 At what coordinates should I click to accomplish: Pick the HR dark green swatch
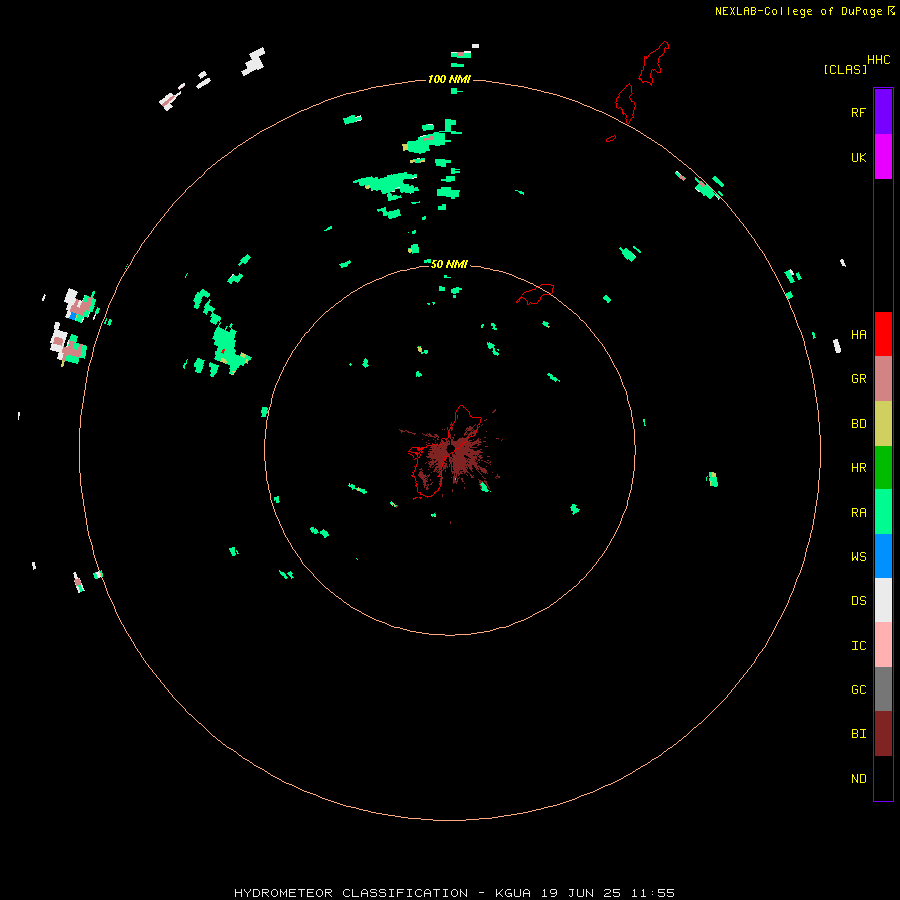(883, 468)
